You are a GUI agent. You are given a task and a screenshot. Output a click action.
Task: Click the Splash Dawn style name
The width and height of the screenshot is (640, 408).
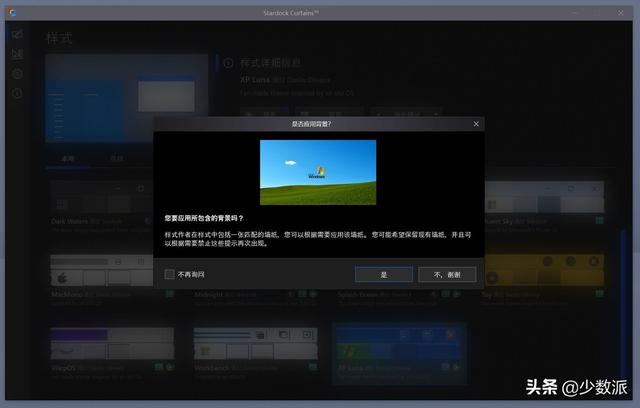tap(360, 295)
